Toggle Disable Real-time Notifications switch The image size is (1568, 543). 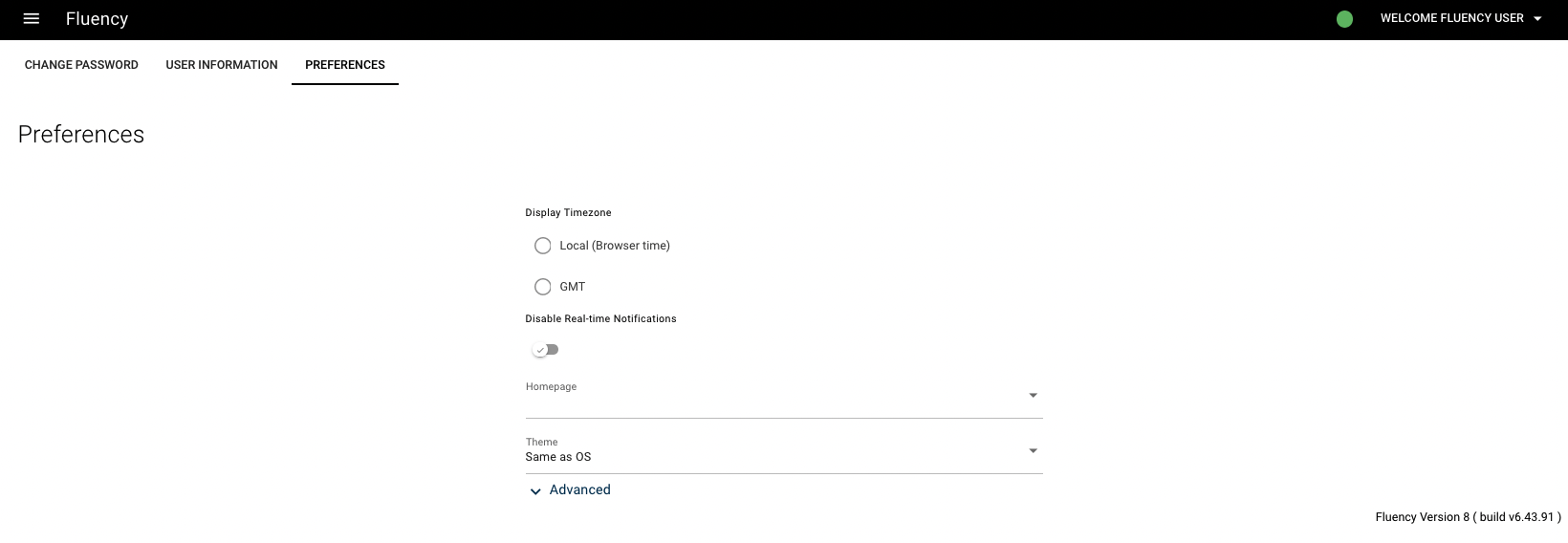tap(545, 350)
